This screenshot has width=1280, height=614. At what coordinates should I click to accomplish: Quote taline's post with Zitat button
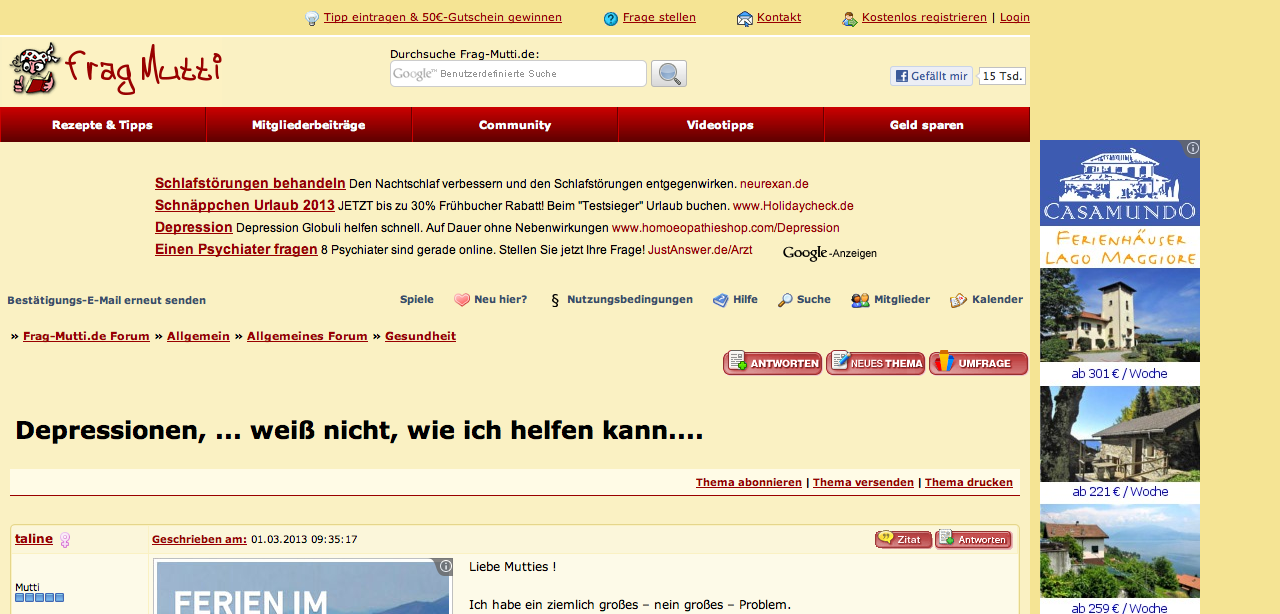coord(903,540)
